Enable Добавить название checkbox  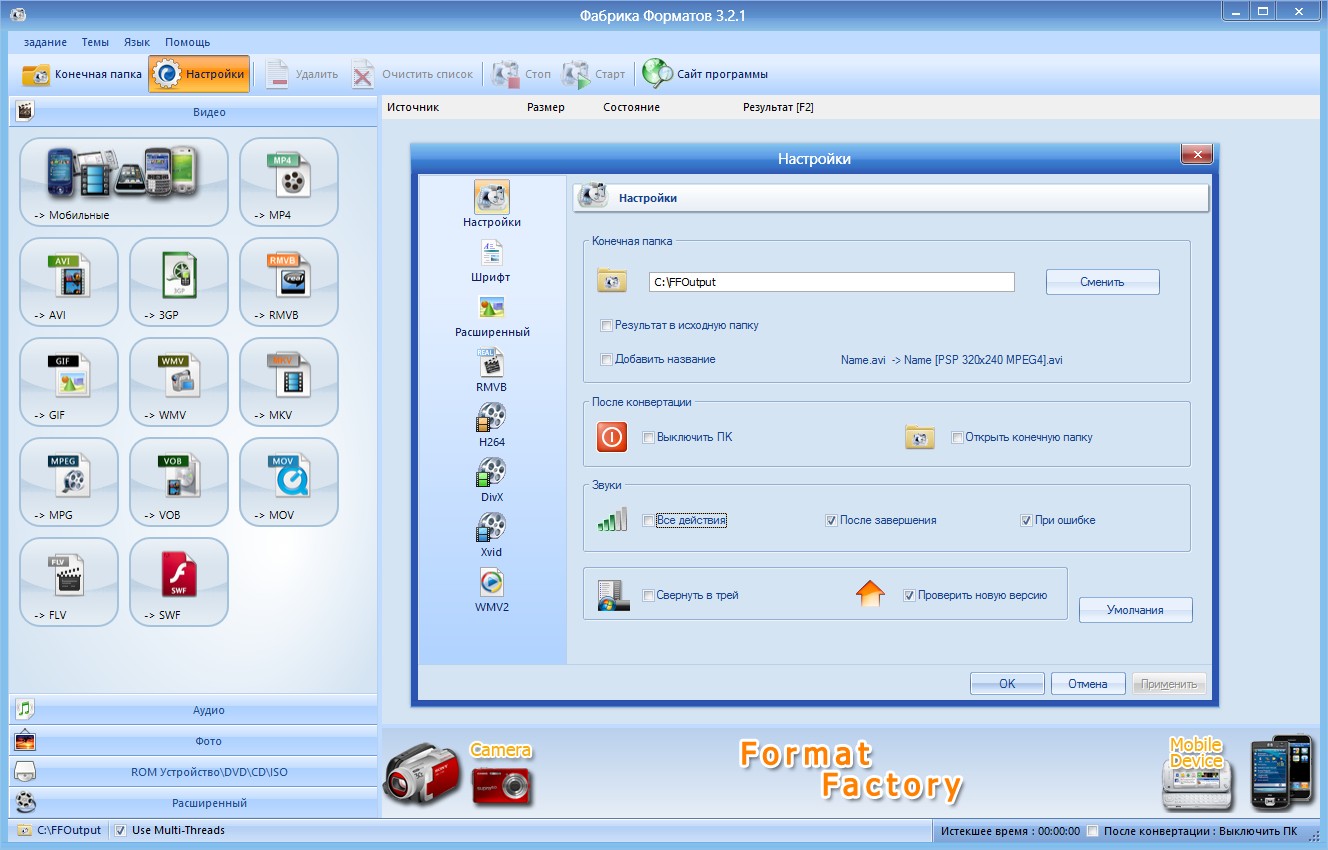606,359
